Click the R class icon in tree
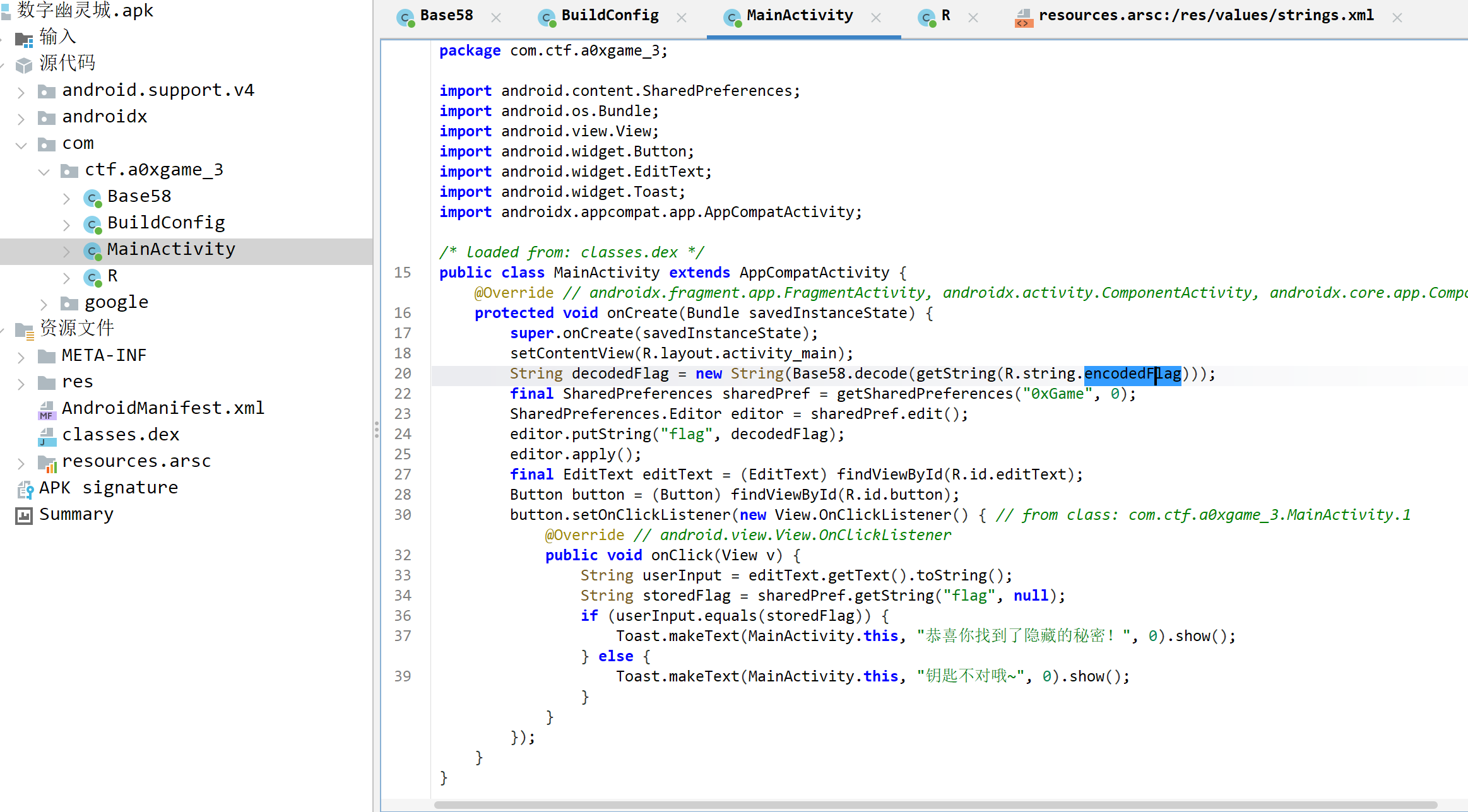Viewport: 1468px width, 812px height. coord(93,278)
